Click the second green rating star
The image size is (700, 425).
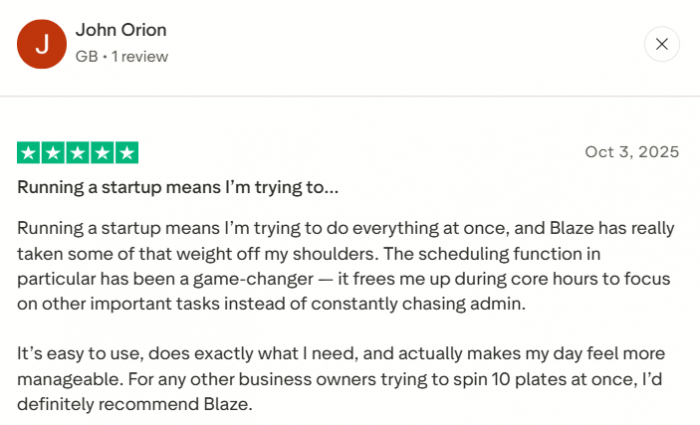[x=53, y=153]
